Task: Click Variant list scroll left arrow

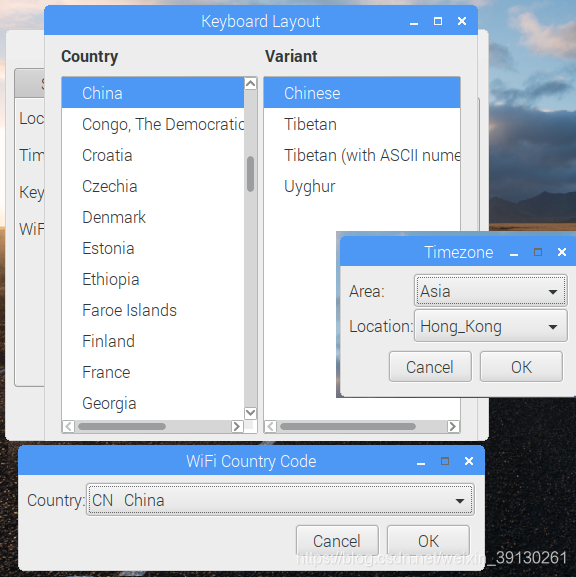Action: 271,426
